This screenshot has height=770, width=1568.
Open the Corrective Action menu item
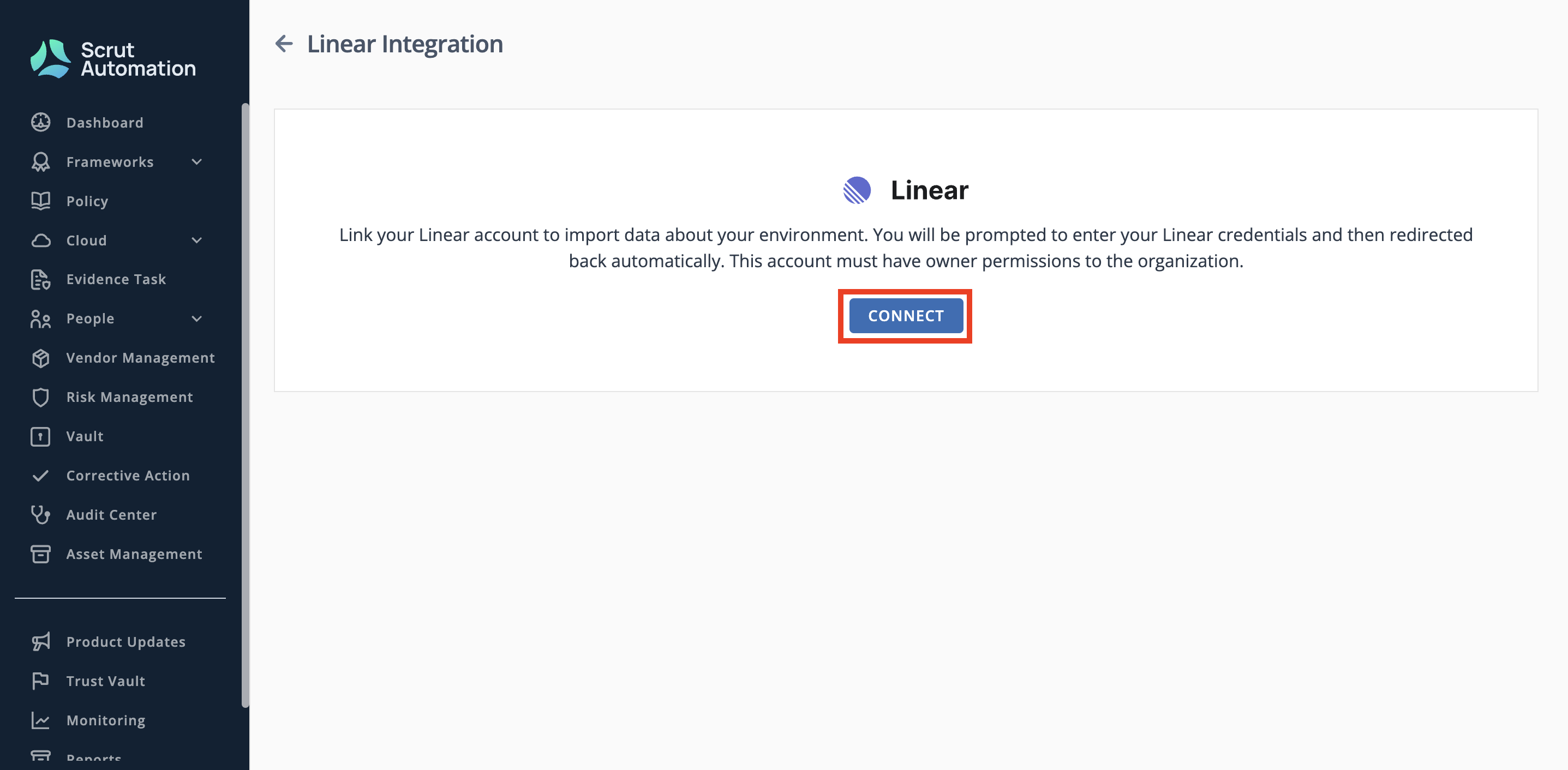pyautogui.click(x=110, y=476)
